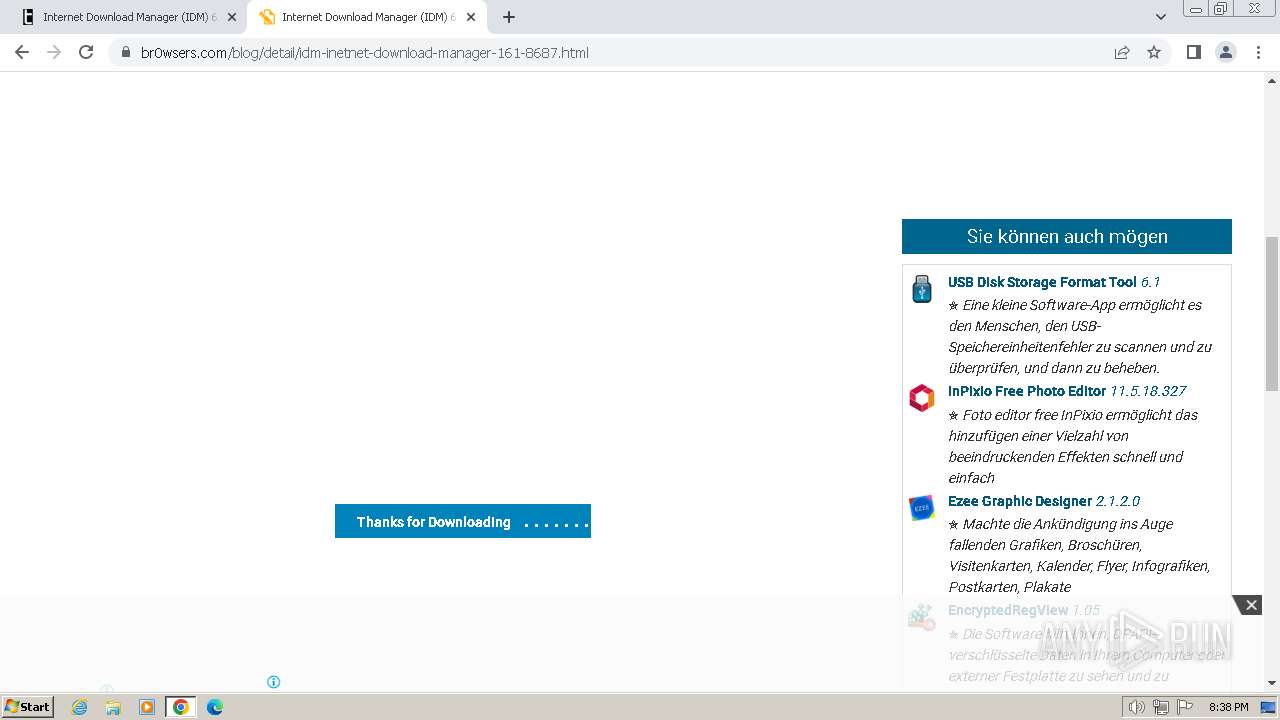This screenshot has height=720, width=1280.
Task: Click the taskbar clock 8:38 PM
Action: pyautogui.click(x=1229, y=707)
